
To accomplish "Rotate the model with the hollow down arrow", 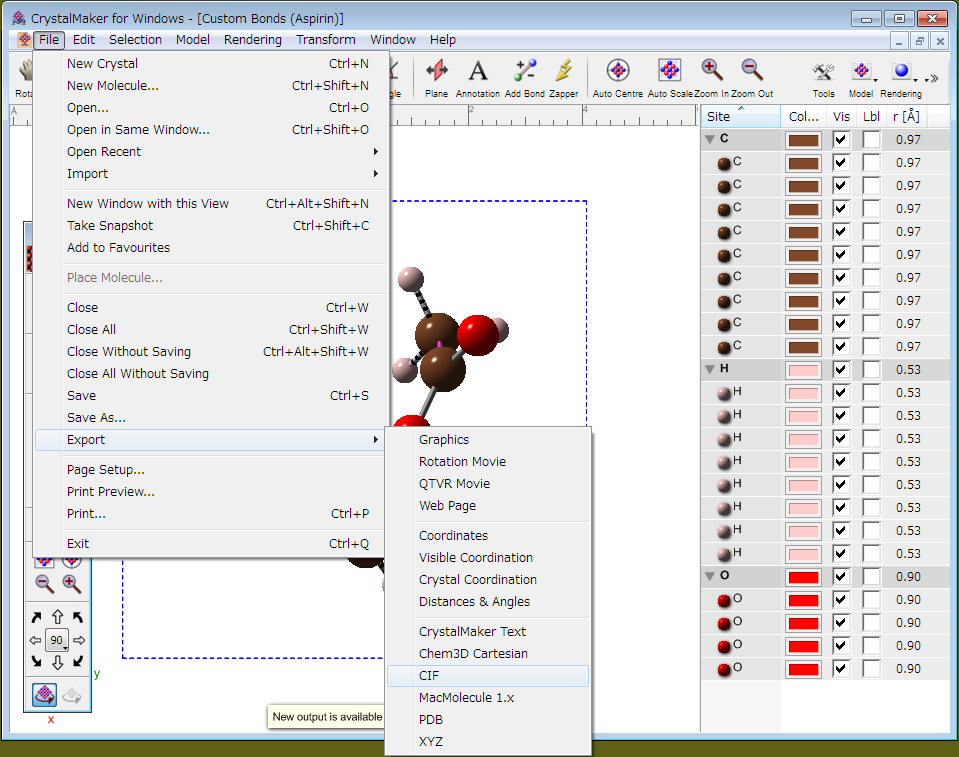I will point(57,662).
